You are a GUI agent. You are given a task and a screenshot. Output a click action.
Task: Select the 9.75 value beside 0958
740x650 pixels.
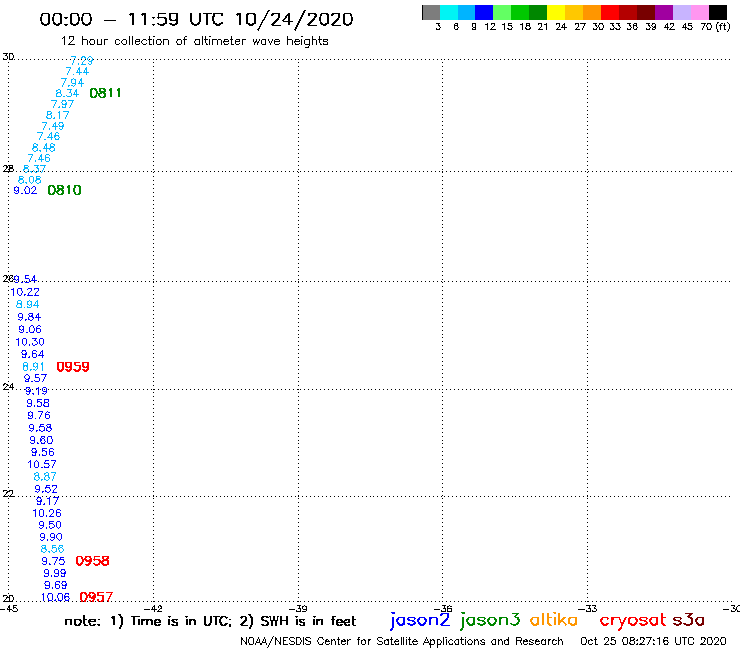click(x=53, y=561)
